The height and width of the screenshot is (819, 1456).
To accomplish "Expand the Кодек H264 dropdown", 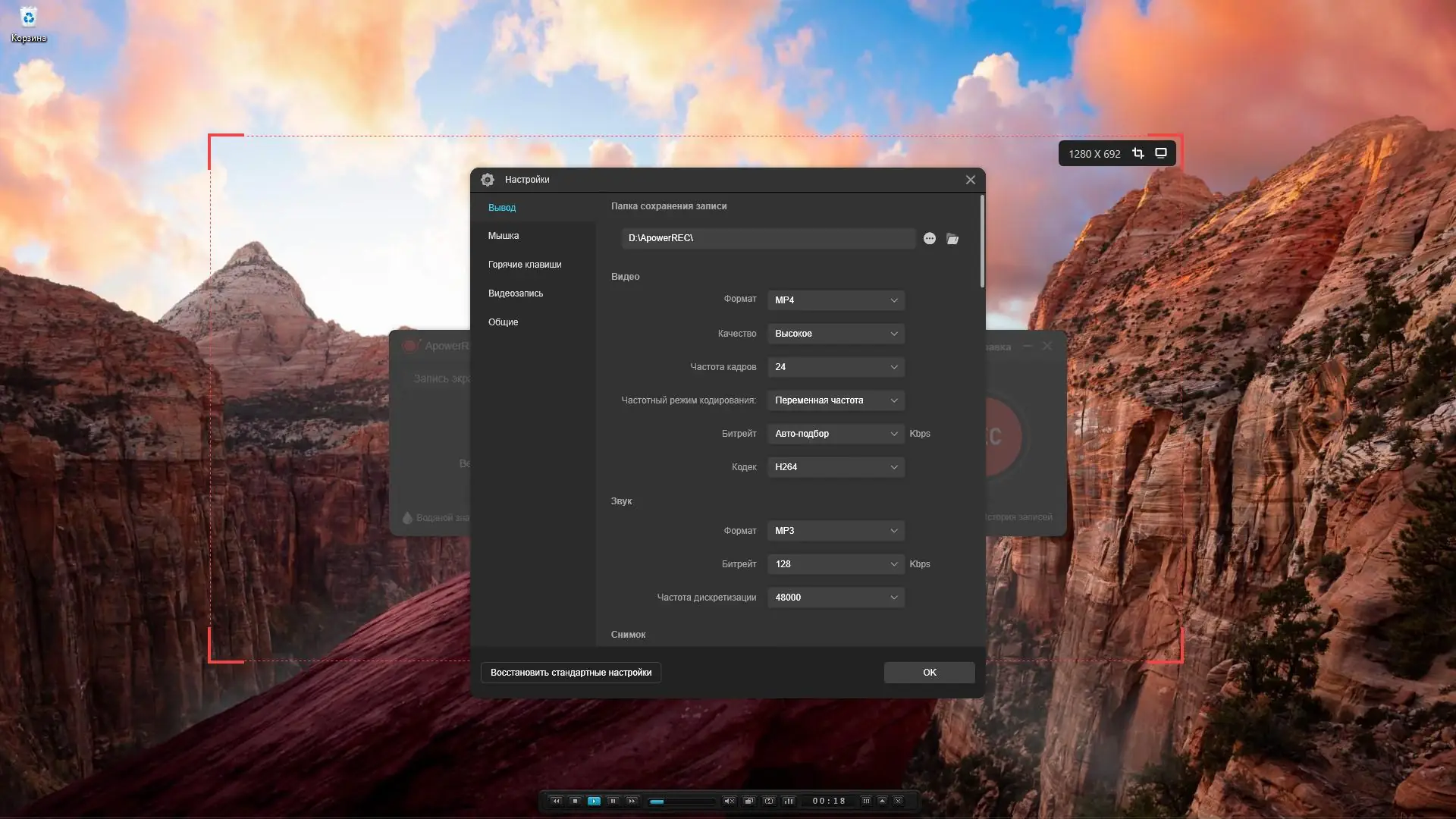I will click(x=835, y=467).
